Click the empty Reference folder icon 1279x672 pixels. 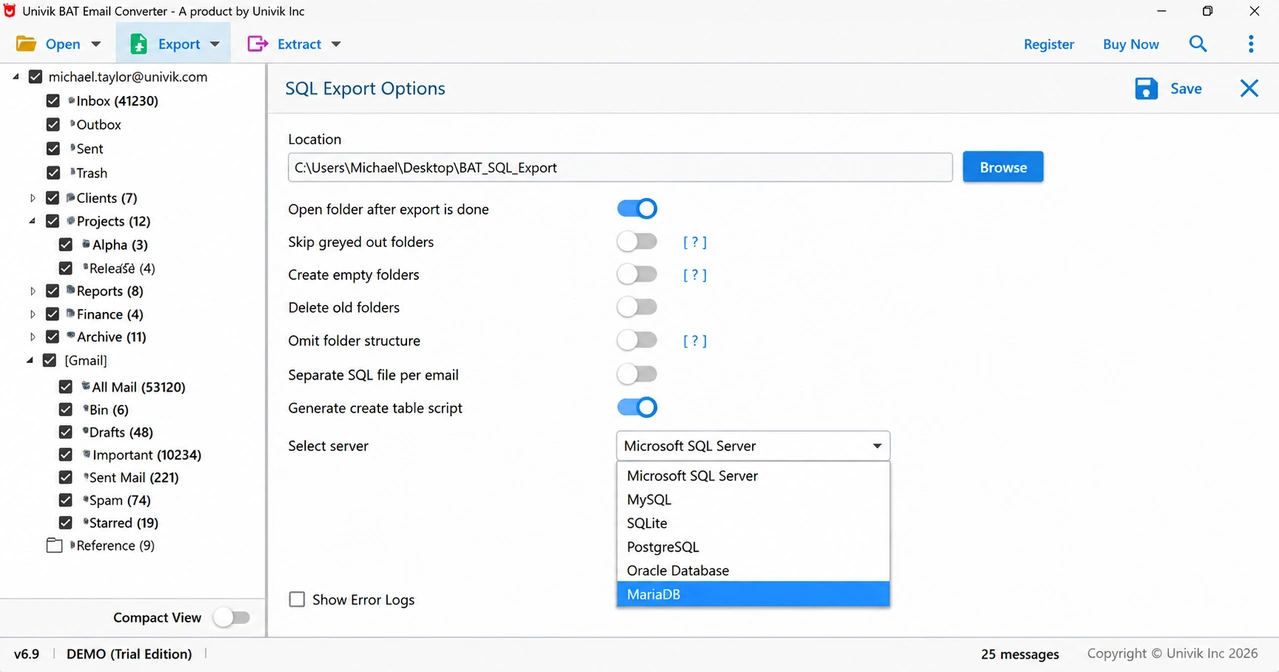pyautogui.click(x=54, y=546)
